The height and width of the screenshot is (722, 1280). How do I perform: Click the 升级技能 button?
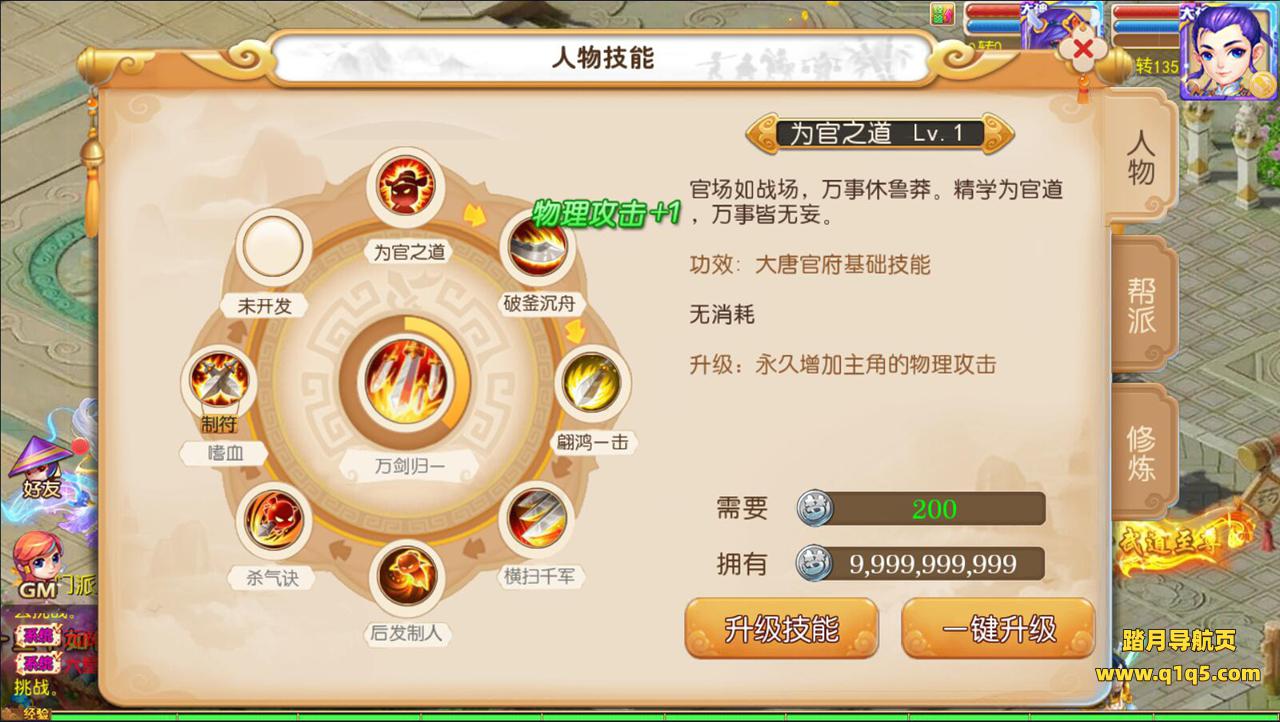782,630
